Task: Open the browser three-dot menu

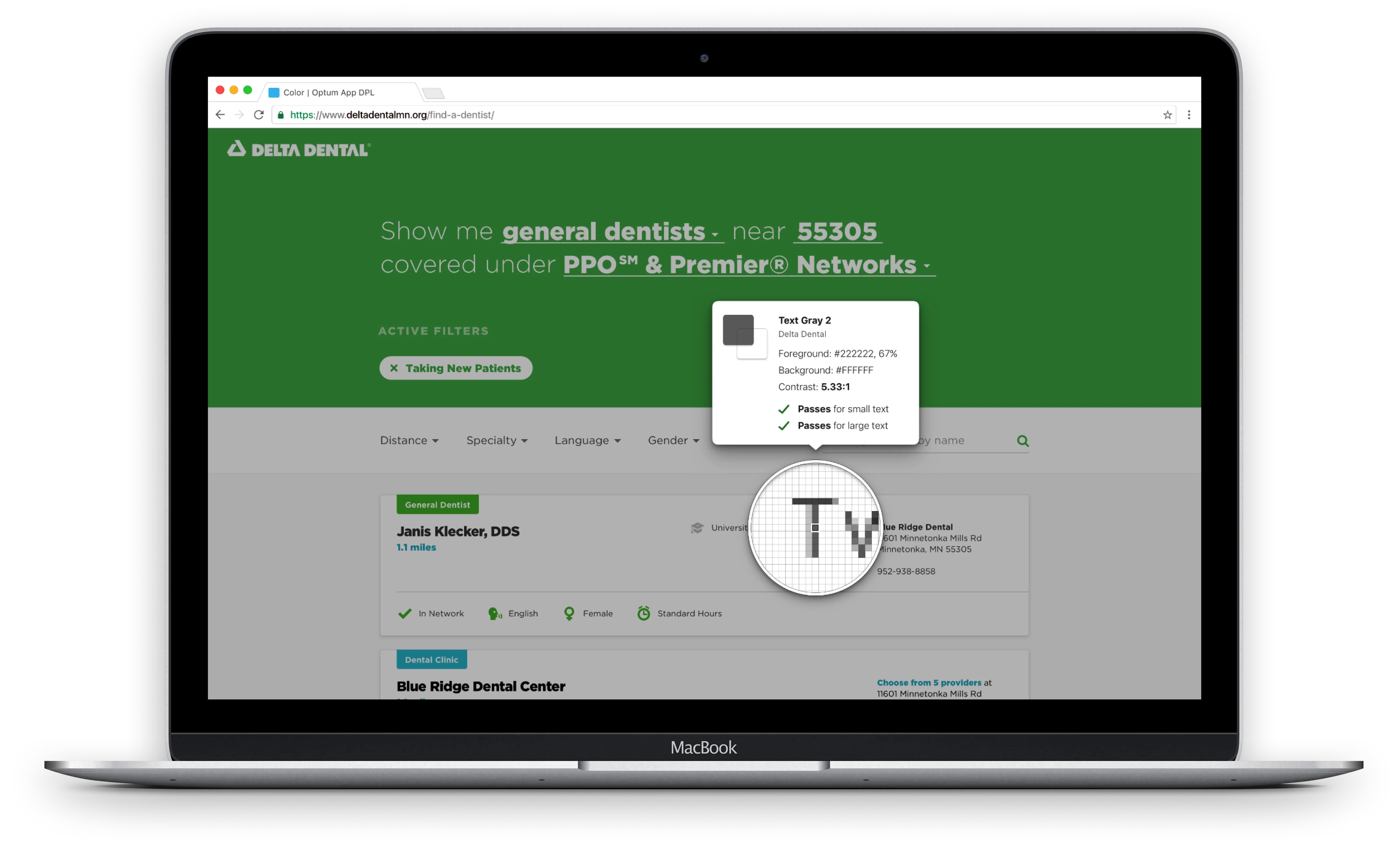Action: [1189, 115]
